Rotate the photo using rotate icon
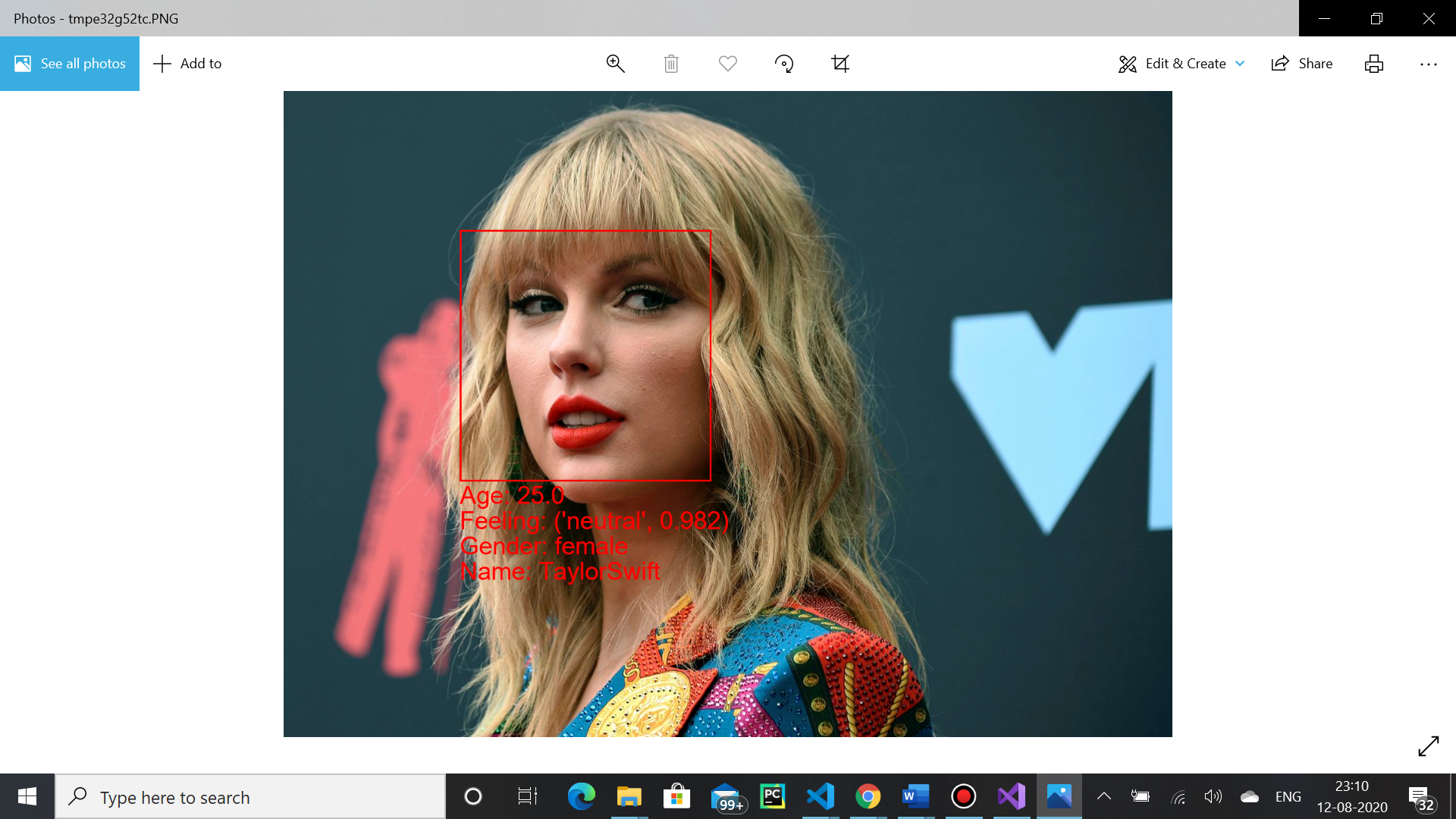 coord(784,64)
